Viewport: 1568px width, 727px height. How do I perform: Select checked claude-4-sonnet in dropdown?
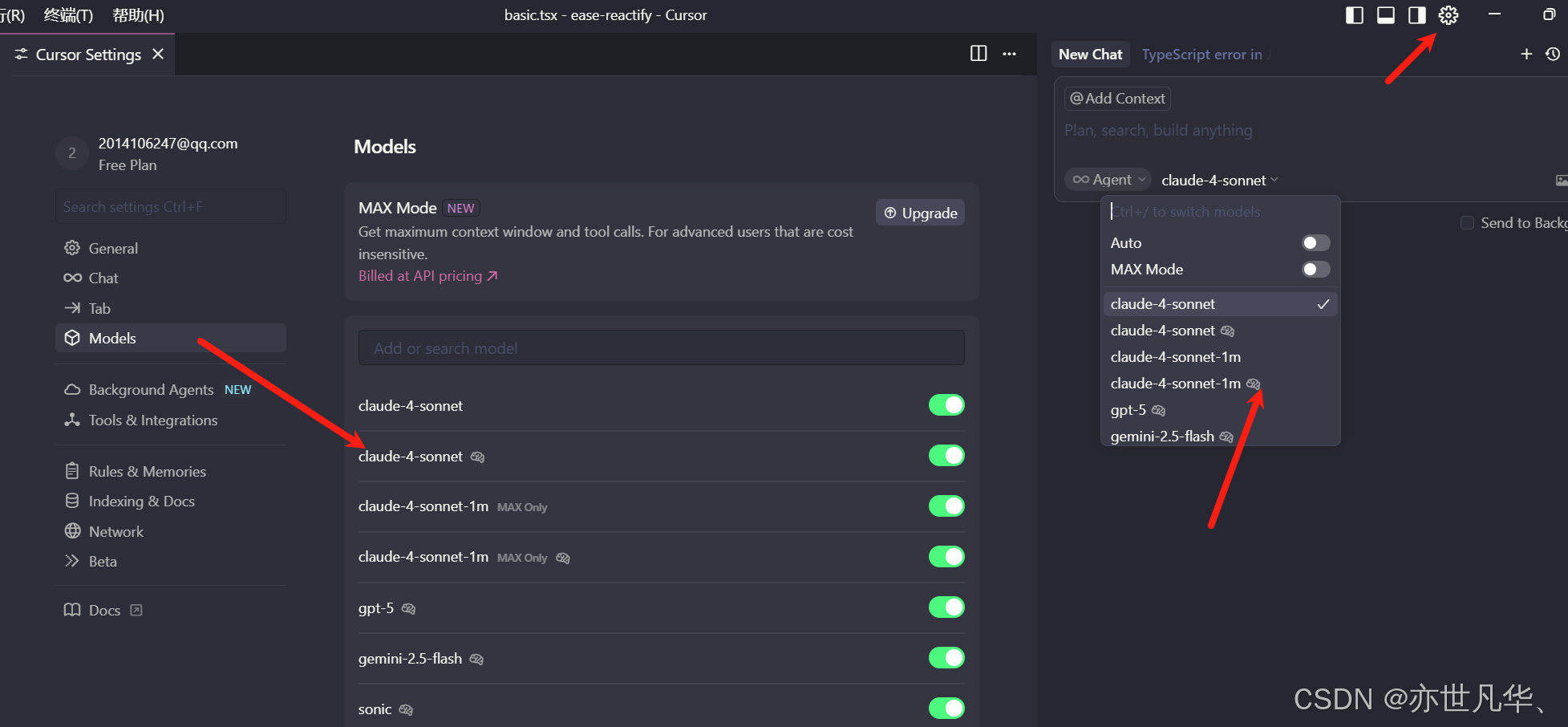tap(1220, 303)
